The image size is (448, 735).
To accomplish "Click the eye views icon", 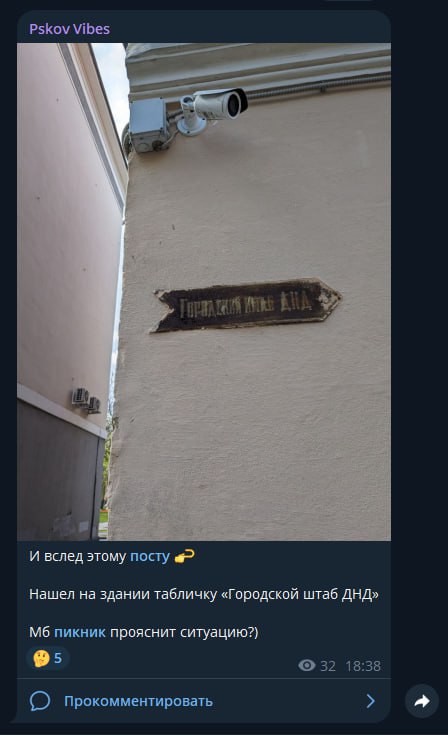I will [306, 666].
